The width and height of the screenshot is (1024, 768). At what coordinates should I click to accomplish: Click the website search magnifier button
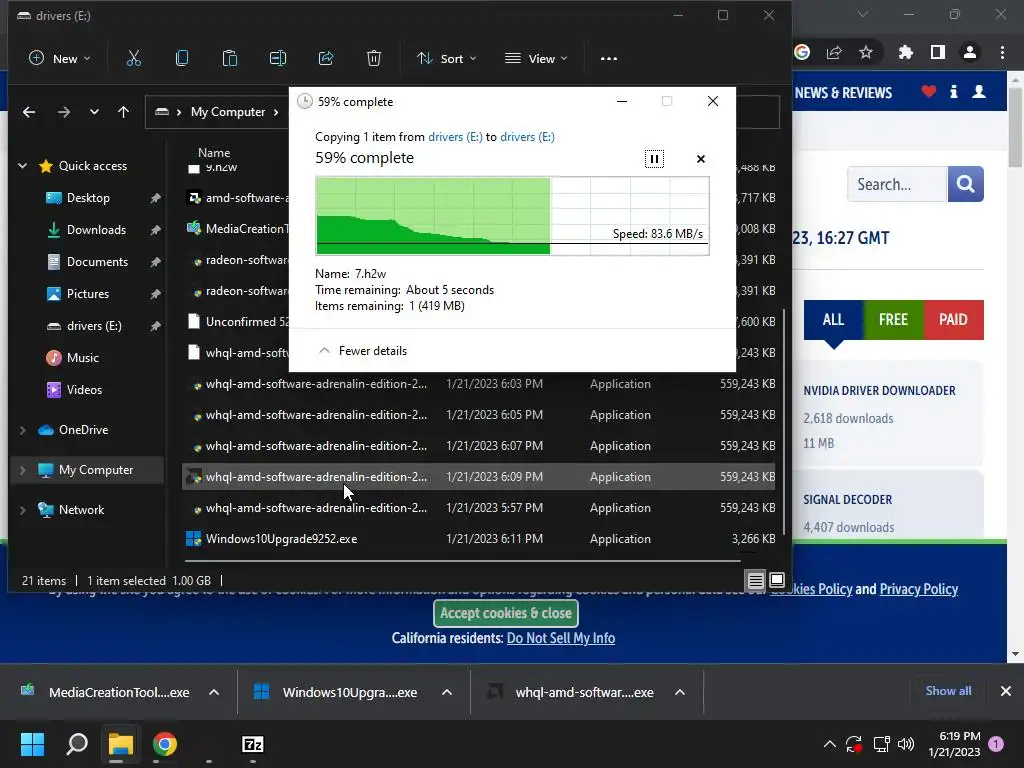point(965,184)
